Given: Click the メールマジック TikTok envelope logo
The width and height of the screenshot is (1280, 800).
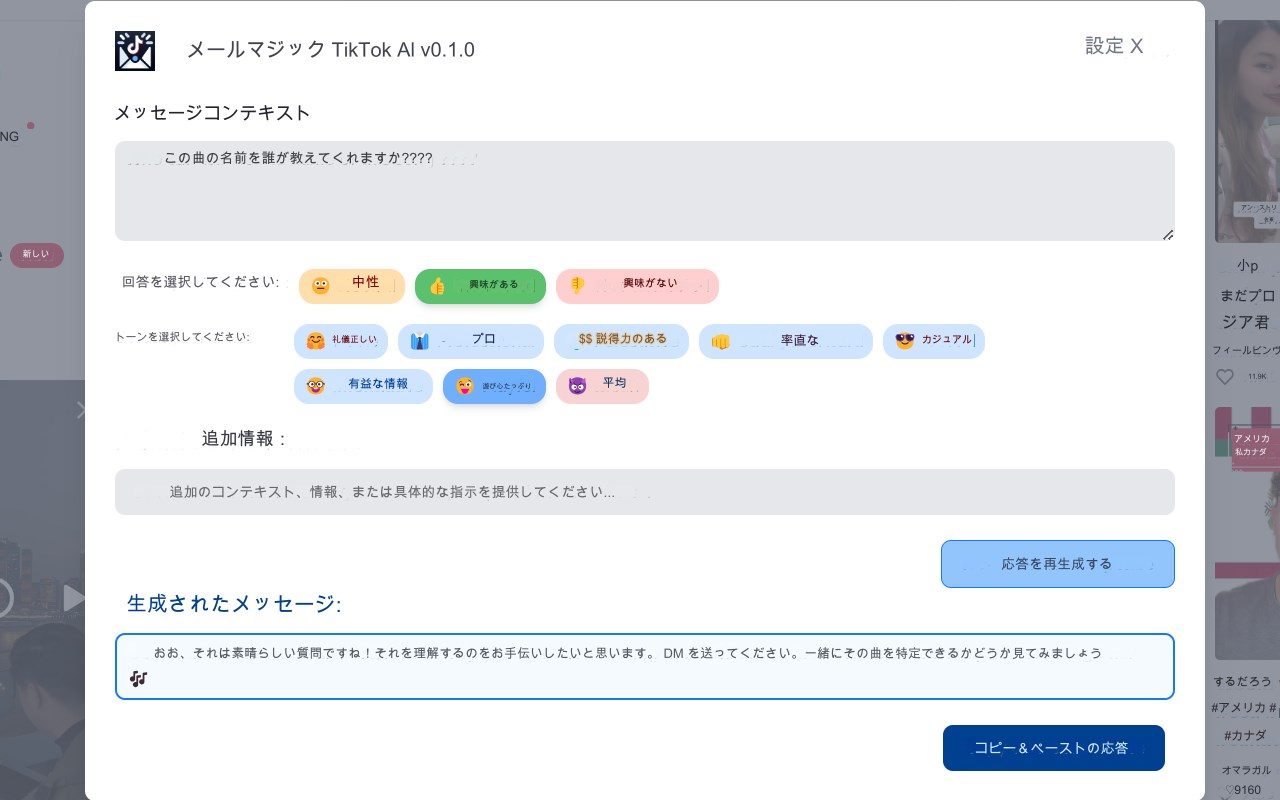Looking at the screenshot, I should tap(135, 50).
